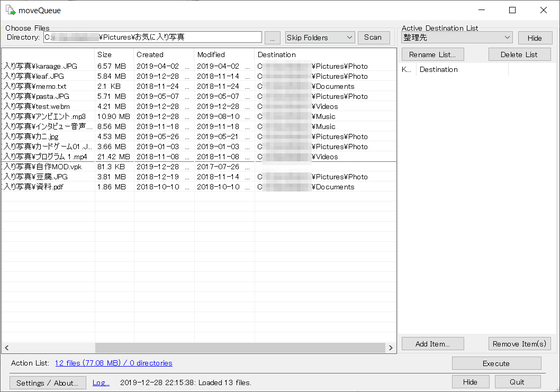Image resolution: width=560 pixels, height=392 pixels.
Task: Sort by the Size column header
Action: (114, 55)
